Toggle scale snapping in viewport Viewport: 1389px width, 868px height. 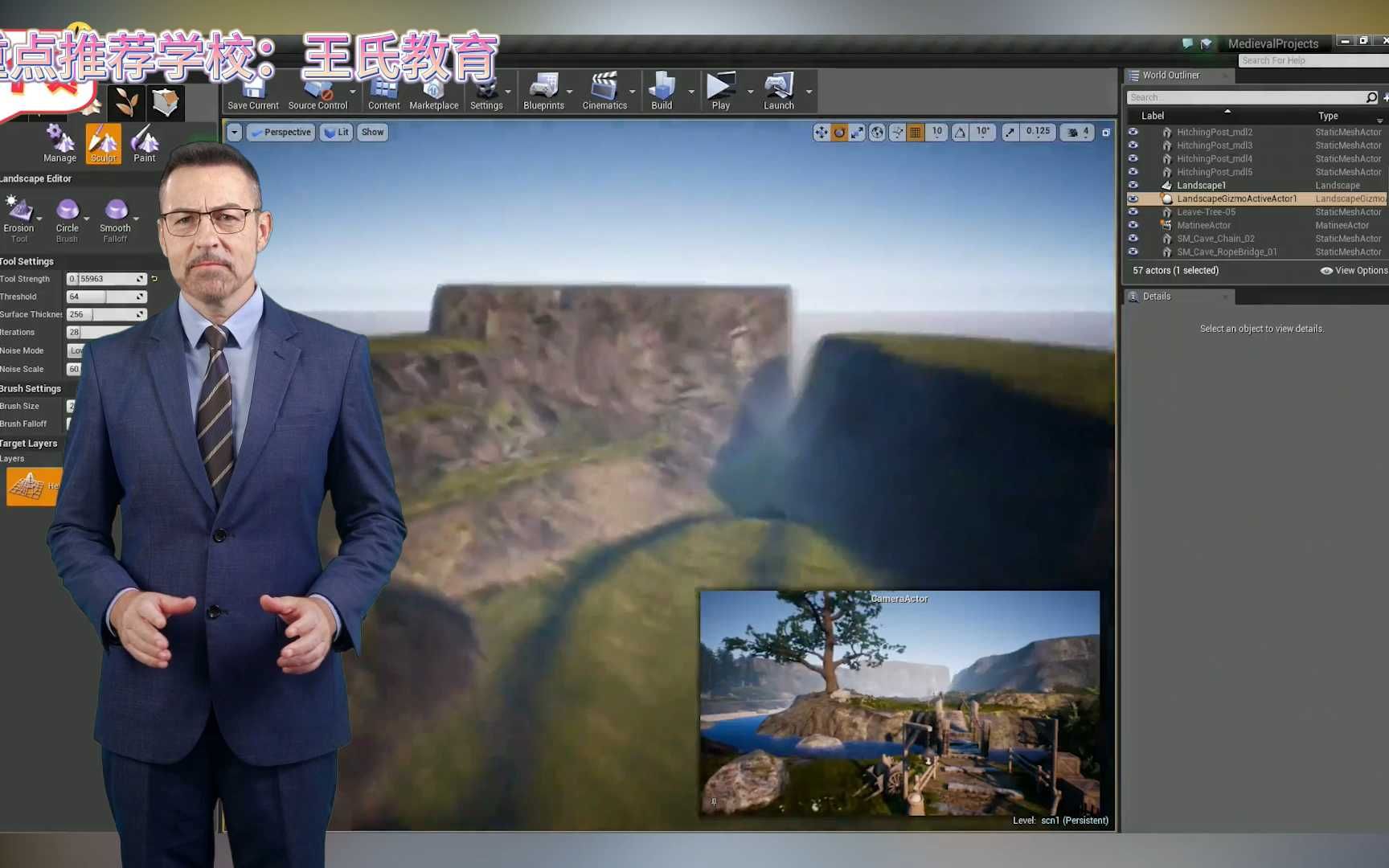tap(1010, 133)
